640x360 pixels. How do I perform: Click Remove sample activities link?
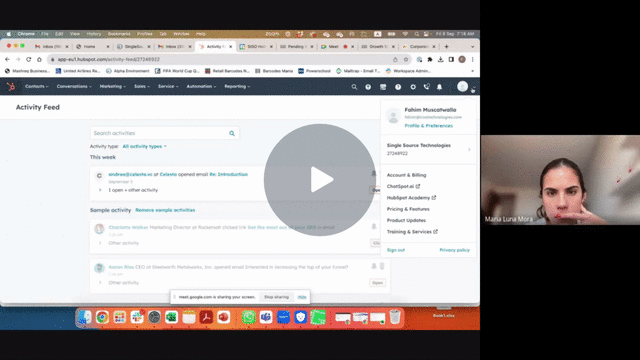click(165, 210)
